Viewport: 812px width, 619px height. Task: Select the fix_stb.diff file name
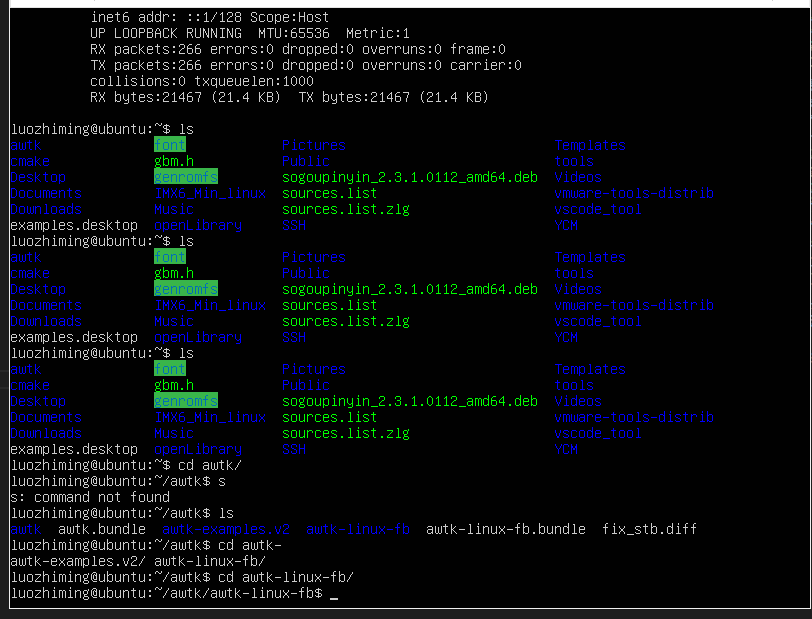pyautogui.click(x=649, y=529)
